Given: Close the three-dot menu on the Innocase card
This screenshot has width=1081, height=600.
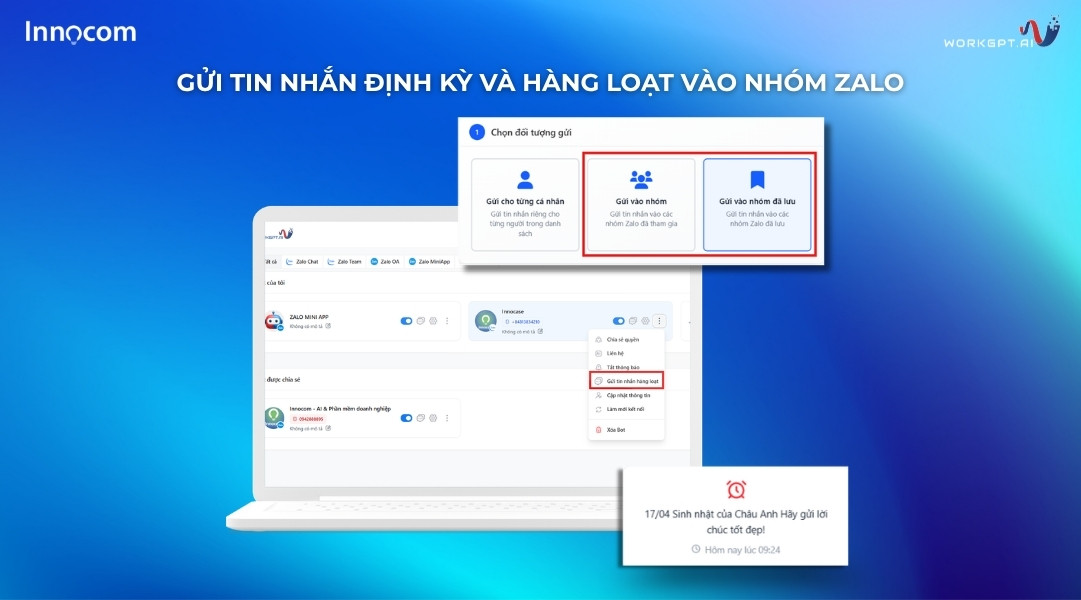Looking at the screenshot, I should 659,321.
